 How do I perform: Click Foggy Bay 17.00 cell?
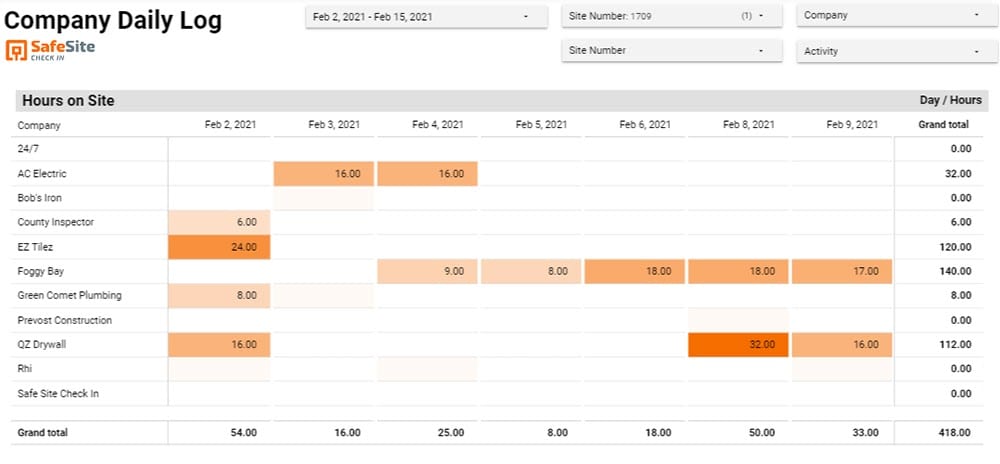coord(842,272)
